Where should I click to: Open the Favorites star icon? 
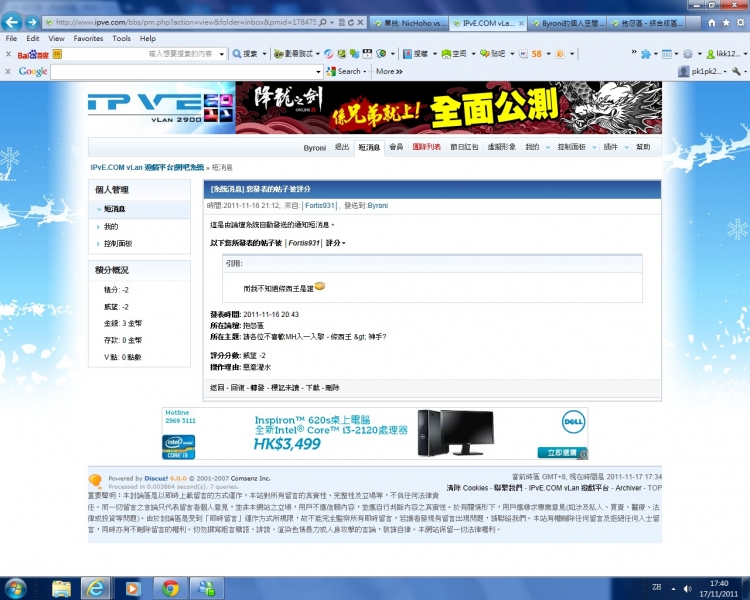(x=726, y=22)
